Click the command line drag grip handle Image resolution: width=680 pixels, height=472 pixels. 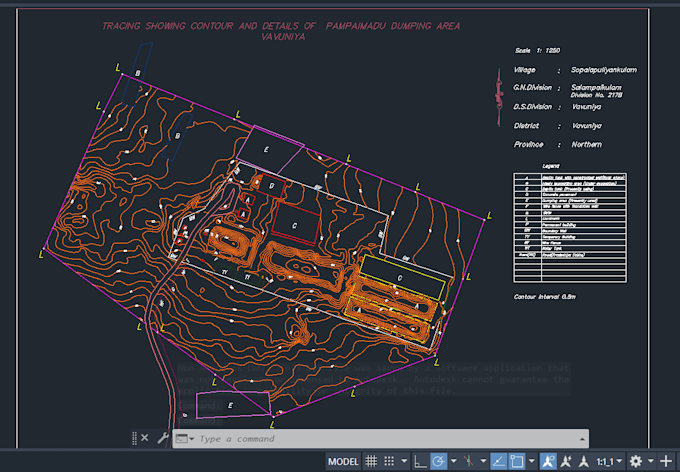click(x=134, y=438)
